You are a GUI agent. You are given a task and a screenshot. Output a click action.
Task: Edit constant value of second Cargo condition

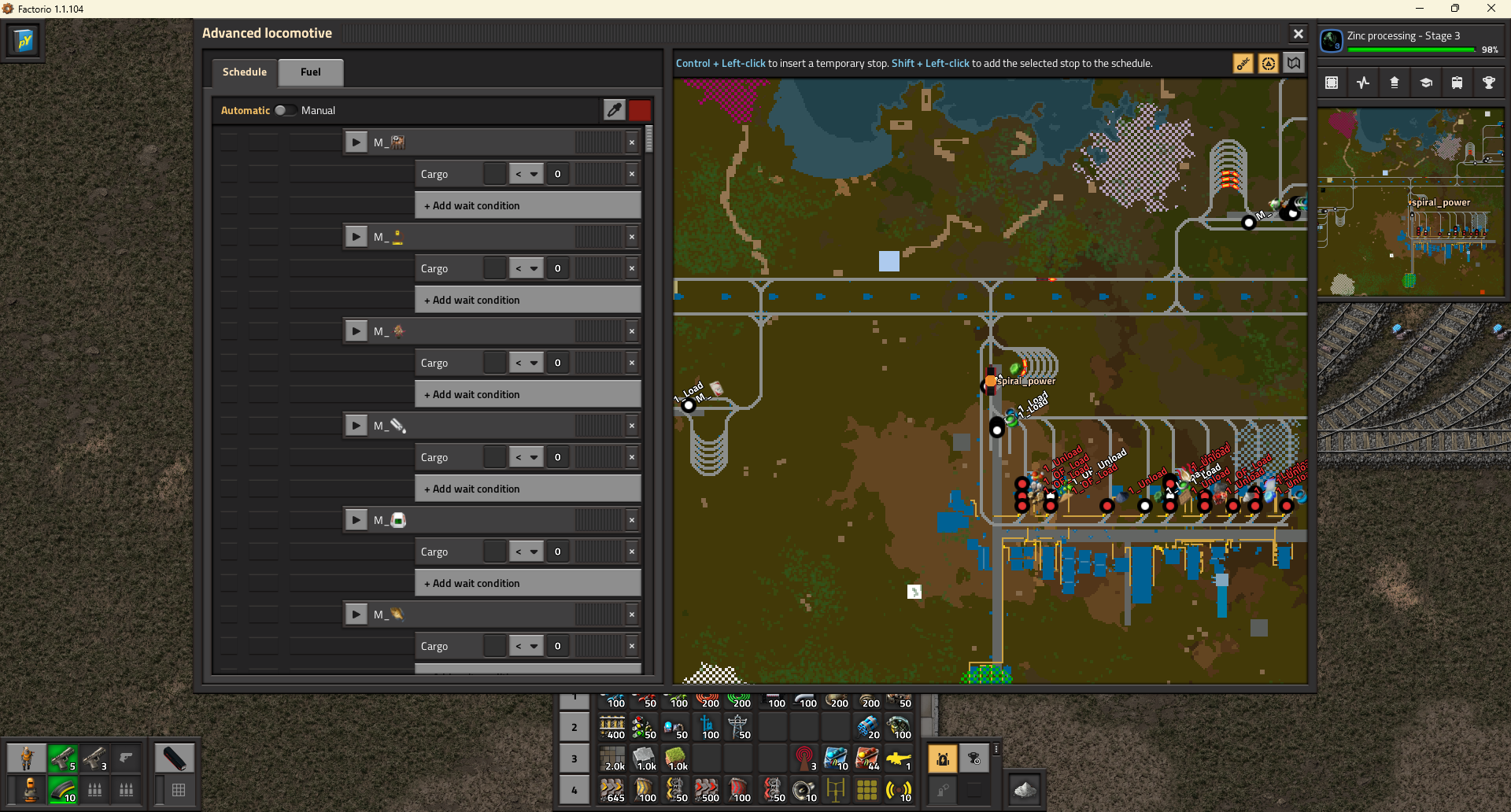558,268
